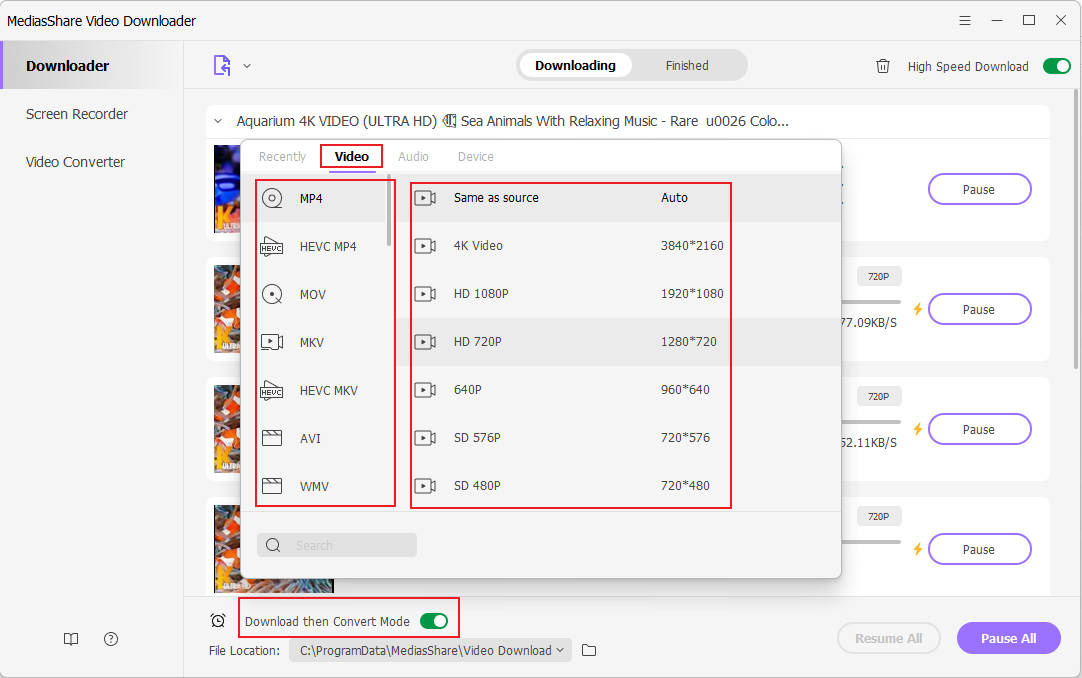Choose the 3840*2160 resolution value
Viewport: 1082px width, 678px height.
point(692,246)
